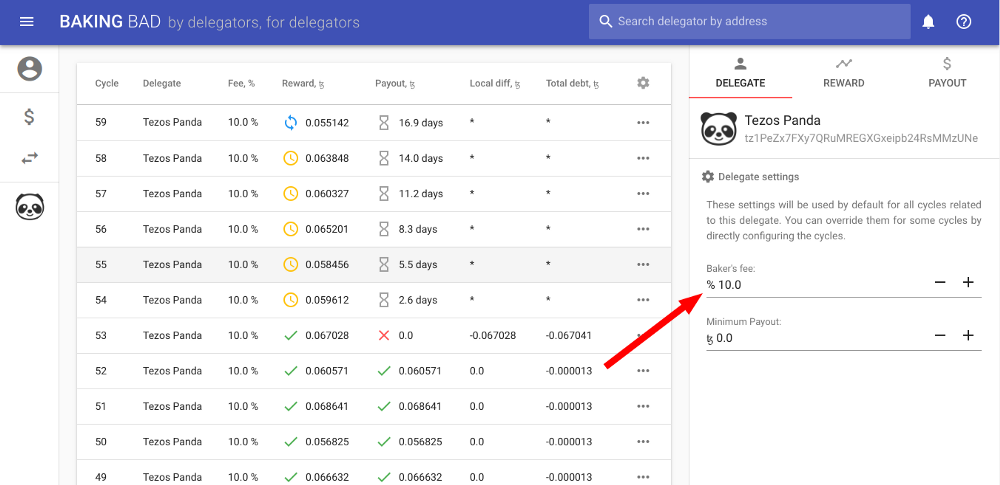Click payout value 16.9 days

click(x=421, y=123)
